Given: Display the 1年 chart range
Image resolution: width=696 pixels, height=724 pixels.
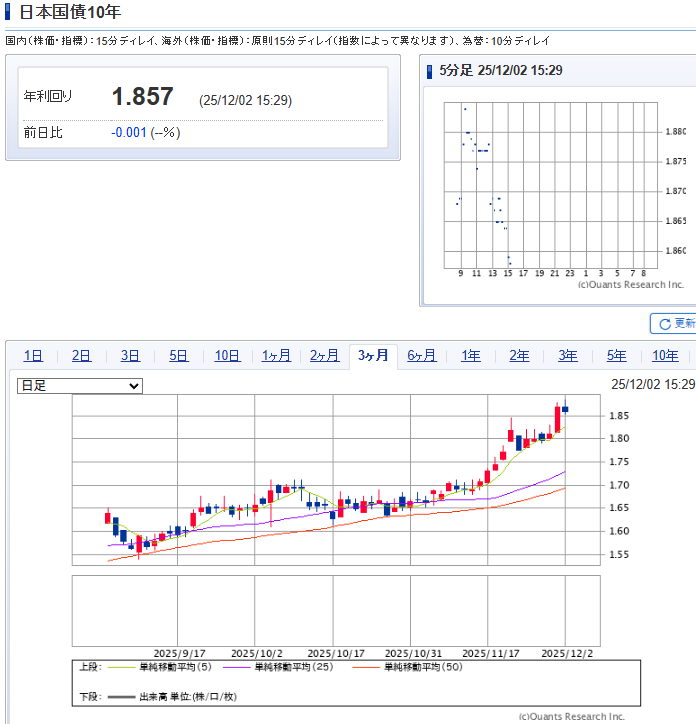Looking at the screenshot, I should click(470, 355).
